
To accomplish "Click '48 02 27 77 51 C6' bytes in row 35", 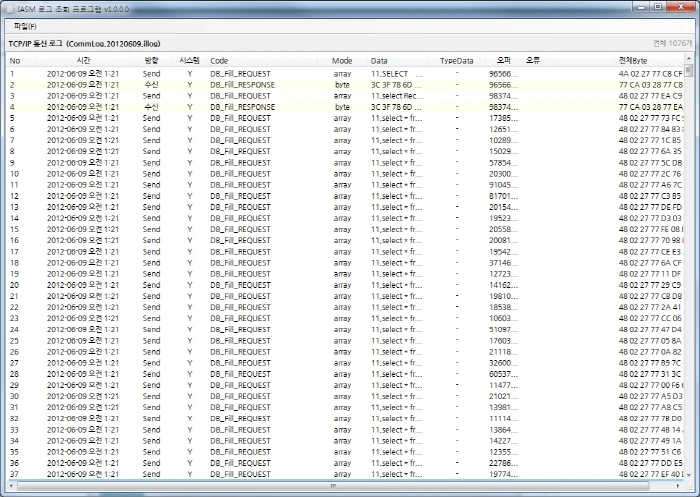I will tap(650, 452).
